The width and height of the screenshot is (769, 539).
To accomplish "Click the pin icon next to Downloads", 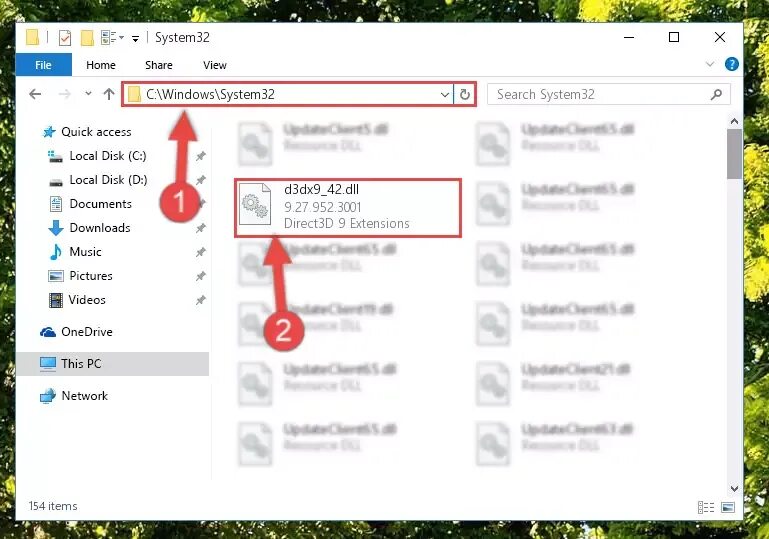I will click(201, 228).
